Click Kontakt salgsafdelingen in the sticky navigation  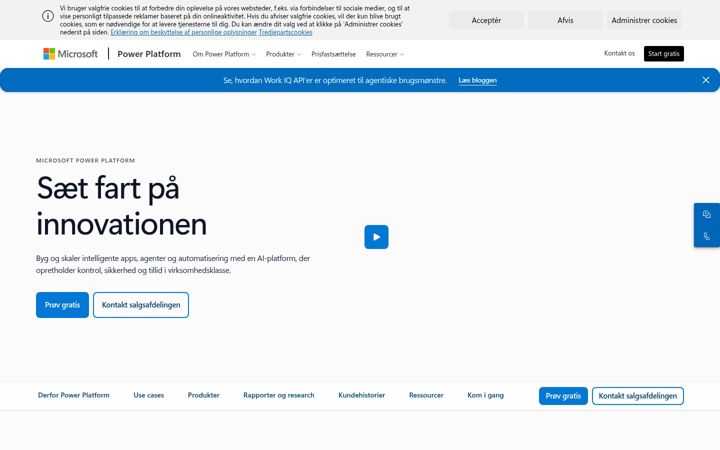637,396
